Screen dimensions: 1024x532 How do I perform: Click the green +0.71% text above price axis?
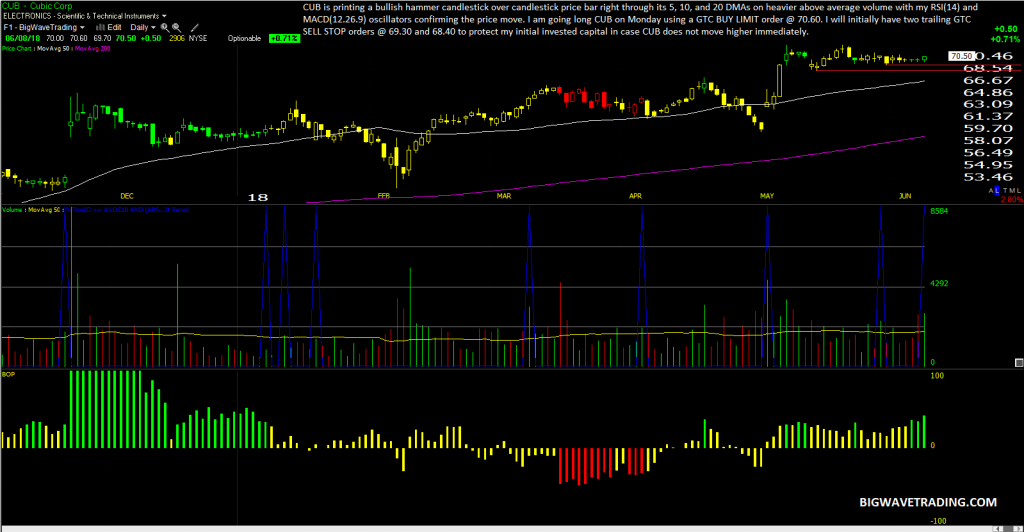1005,40
